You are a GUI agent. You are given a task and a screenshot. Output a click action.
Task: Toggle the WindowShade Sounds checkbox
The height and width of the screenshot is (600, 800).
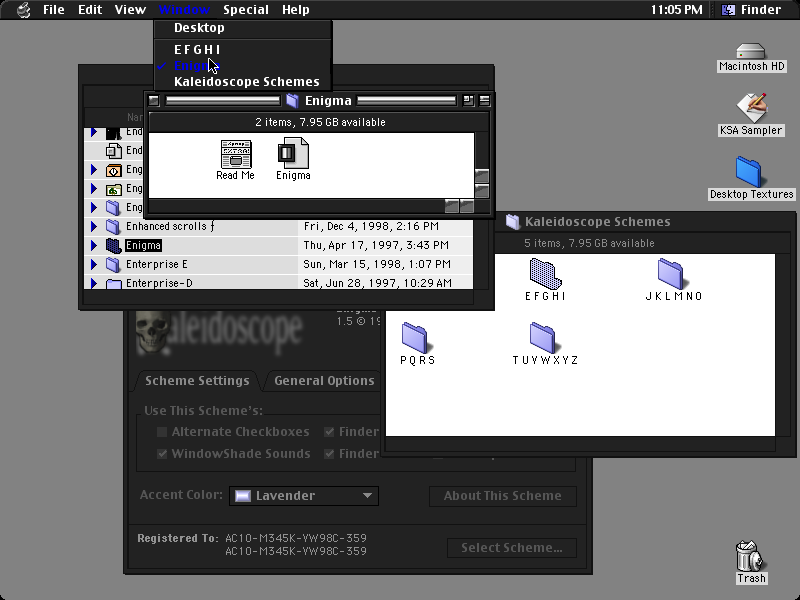pos(162,454)
